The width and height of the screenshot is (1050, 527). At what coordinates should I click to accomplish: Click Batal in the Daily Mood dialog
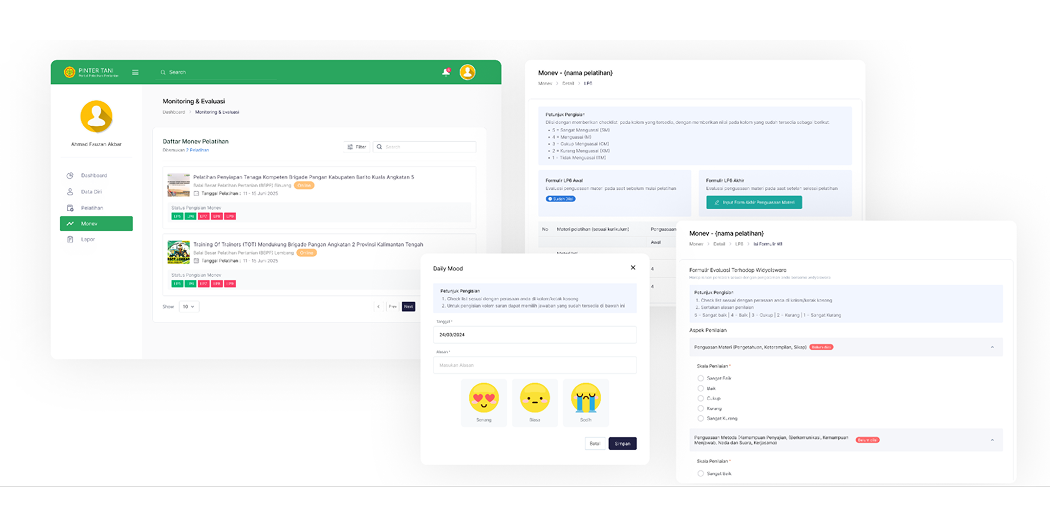coord(595,443)
